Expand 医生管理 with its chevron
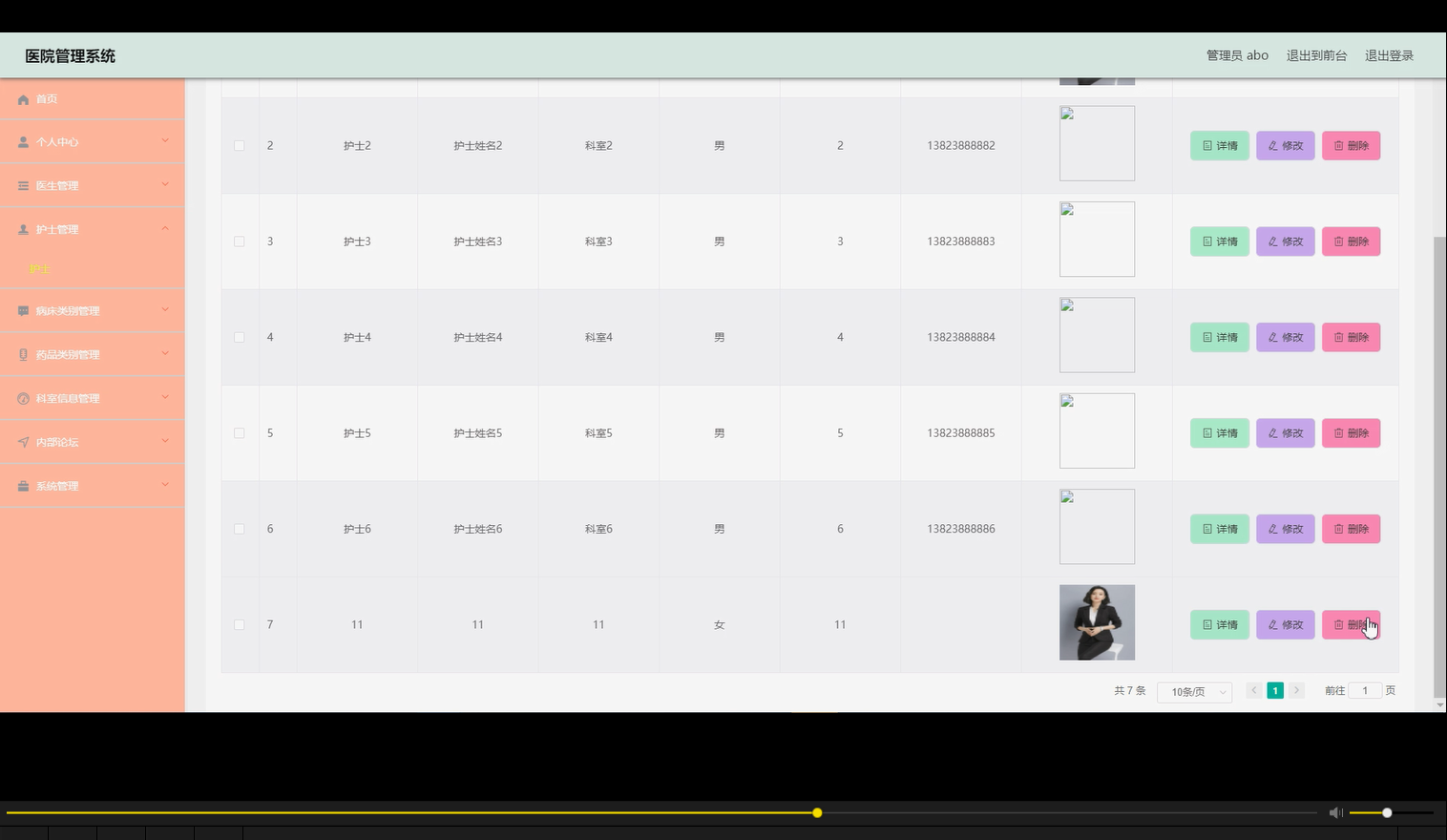Image resolution: width=1447 pixels, height=840 pixels. click(x=165, y=185)
